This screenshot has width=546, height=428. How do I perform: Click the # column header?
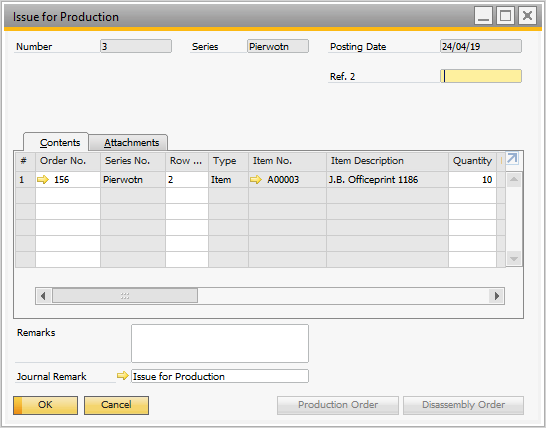[25, 161]
